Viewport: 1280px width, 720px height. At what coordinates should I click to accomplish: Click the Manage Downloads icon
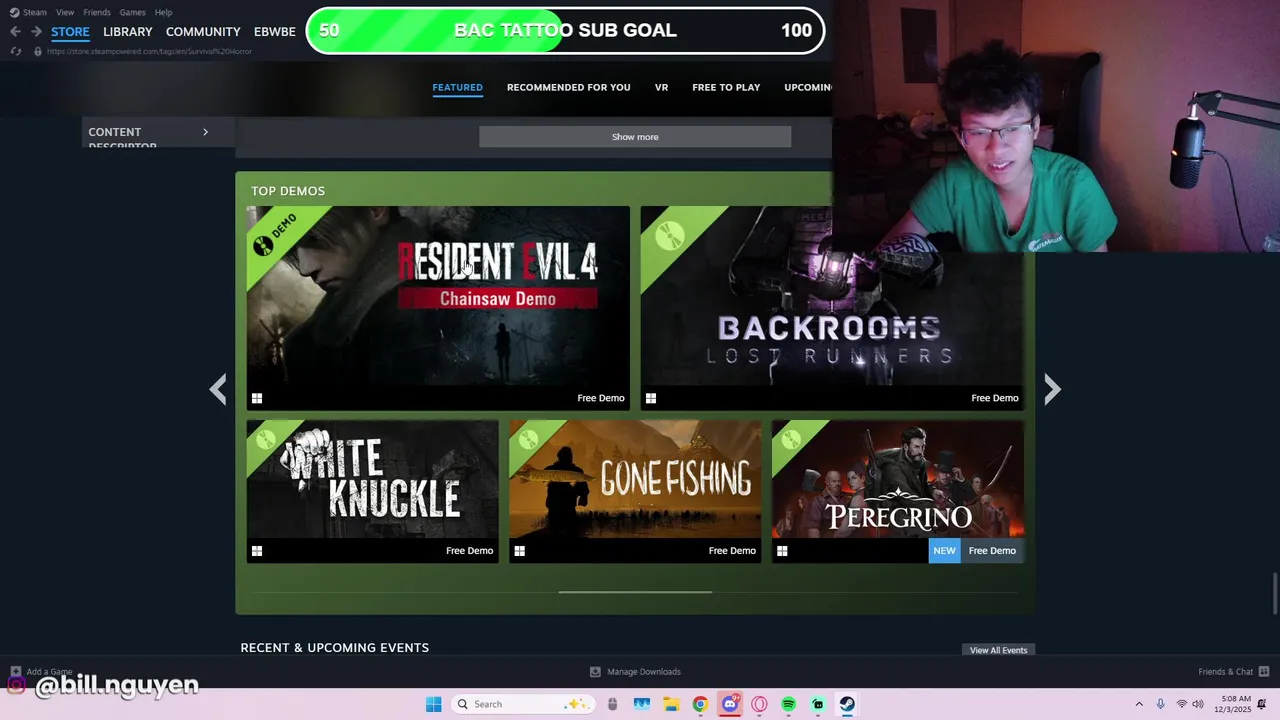595,672
